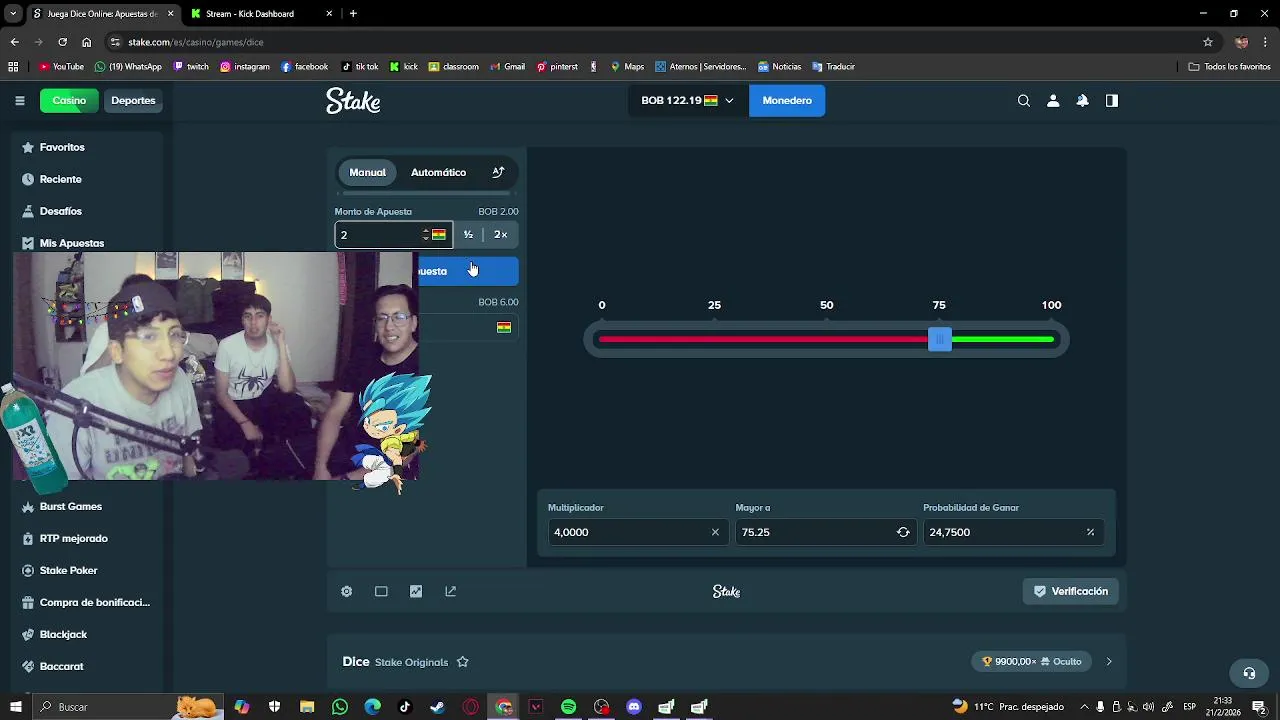Click the blue Apuesta bet button

tap(468, 271)
